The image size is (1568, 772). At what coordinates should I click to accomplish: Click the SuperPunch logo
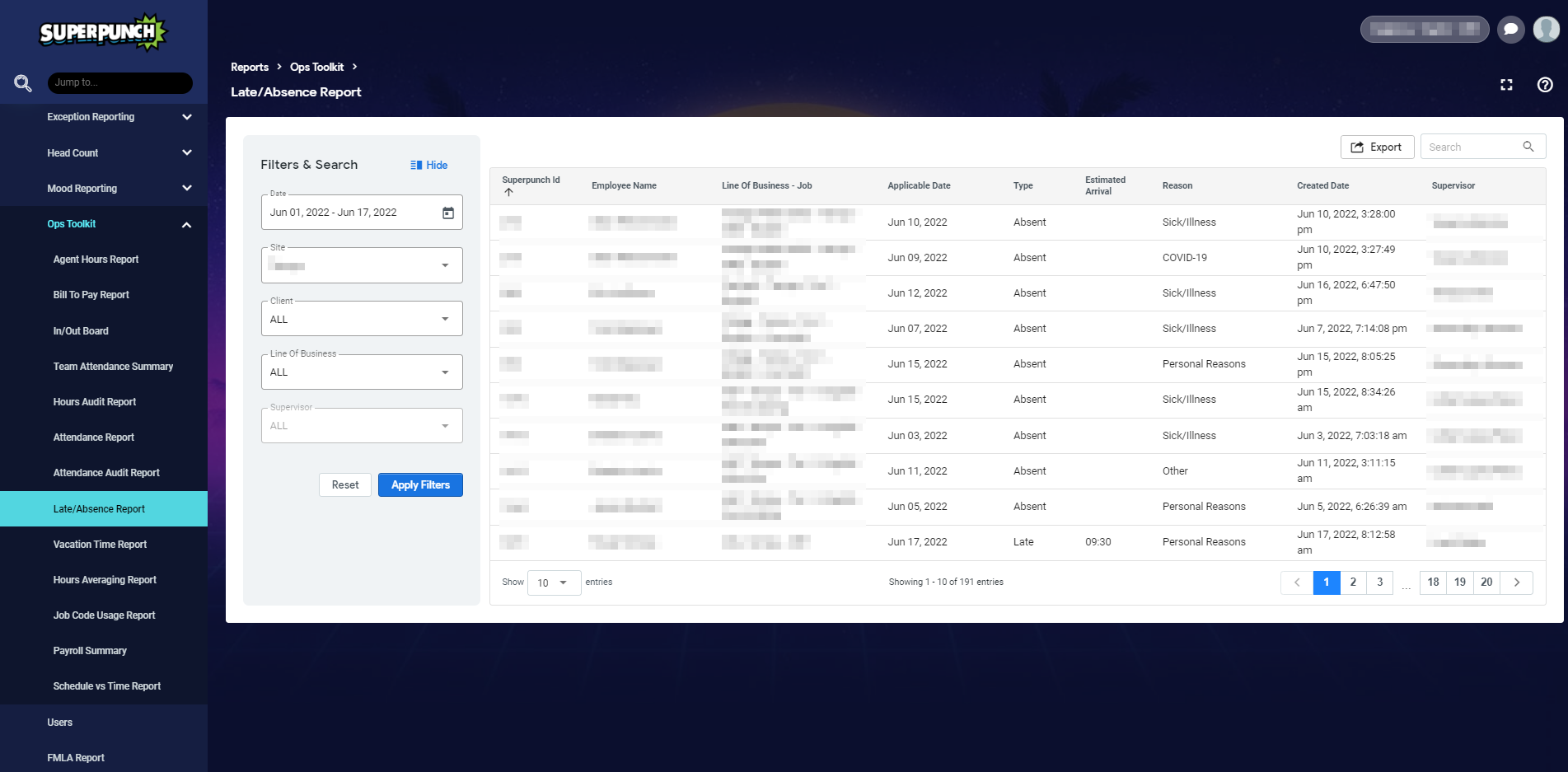[103, 32]
